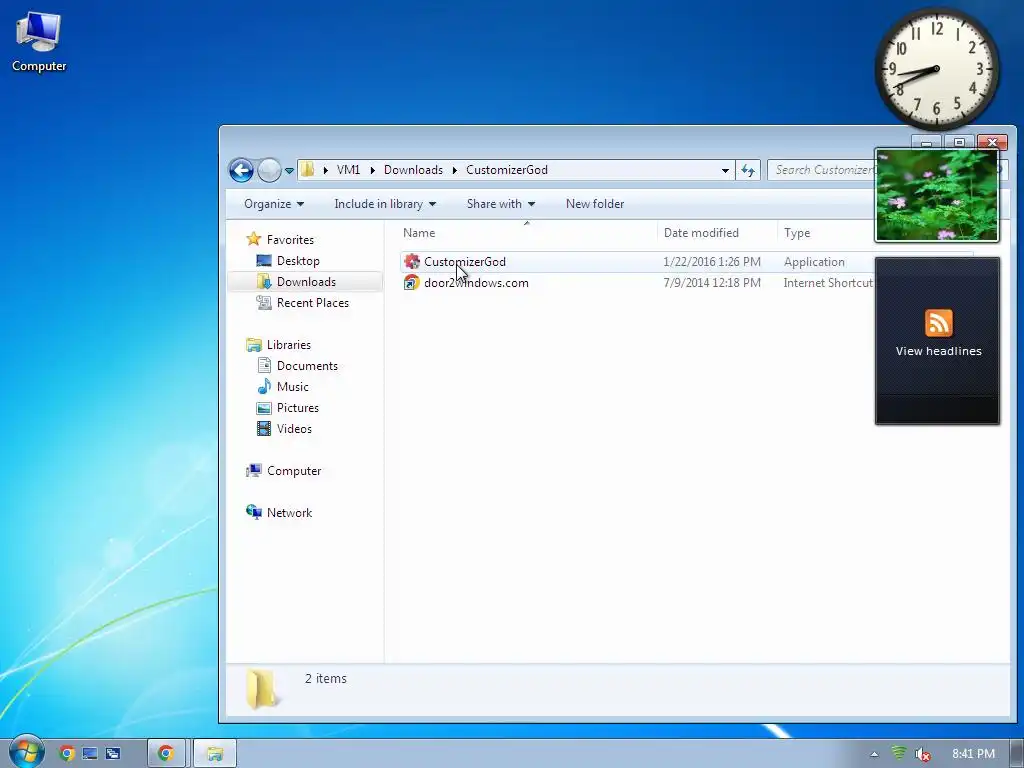1024x768 pixels.
Task: Open the CustomizerGod application file
Action: [x=464, y=262]
